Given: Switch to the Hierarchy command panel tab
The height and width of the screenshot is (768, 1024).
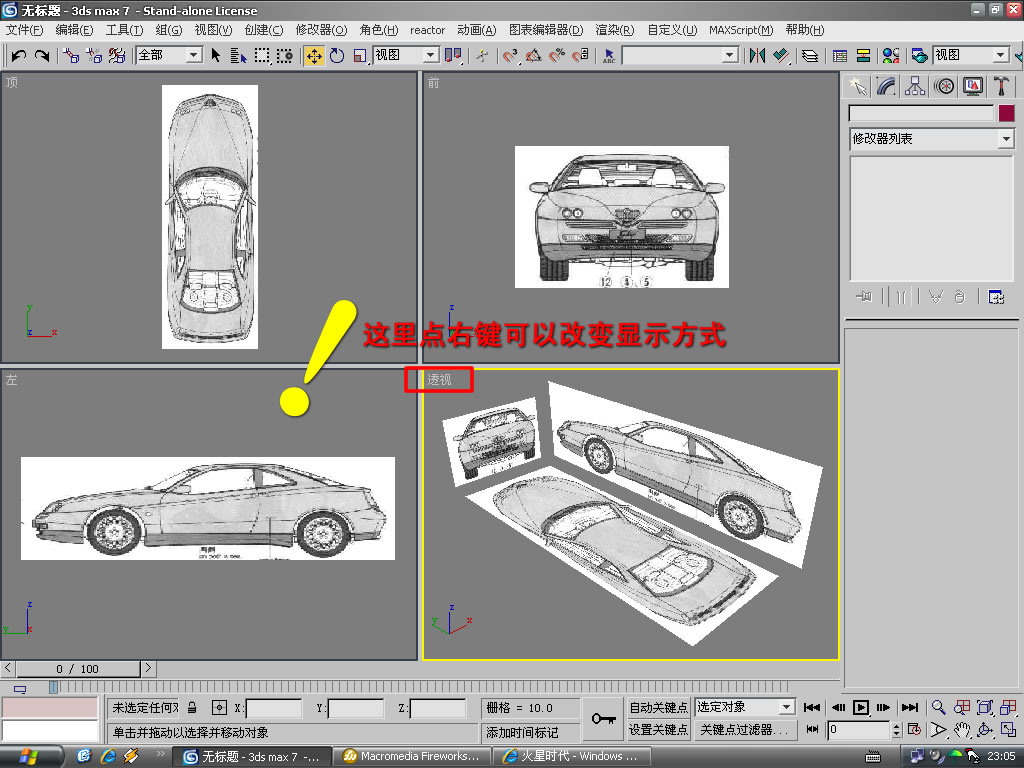Looking at the screenshot, I should click(915, 86).
